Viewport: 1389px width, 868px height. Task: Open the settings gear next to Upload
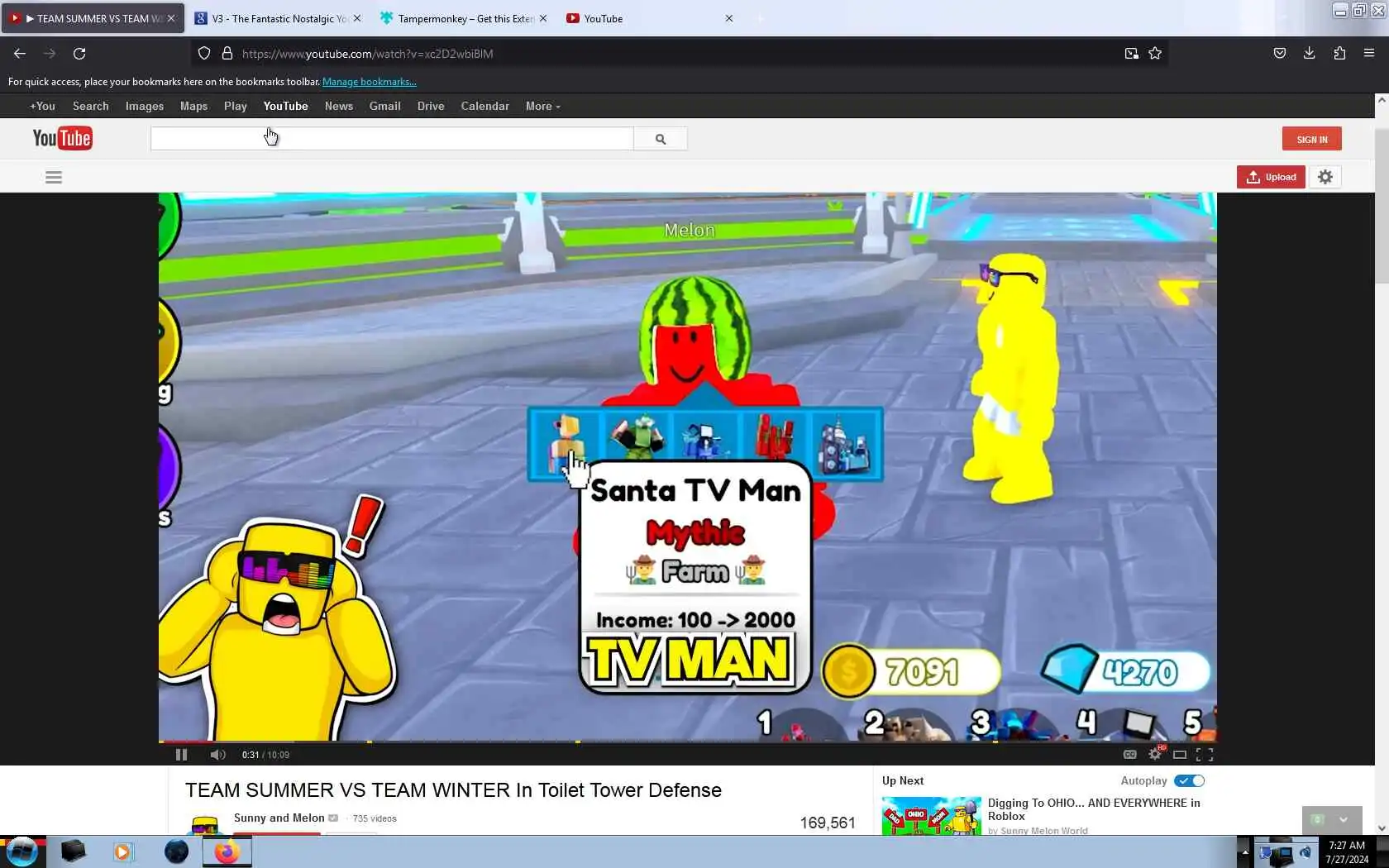[x=1325, y=177]
